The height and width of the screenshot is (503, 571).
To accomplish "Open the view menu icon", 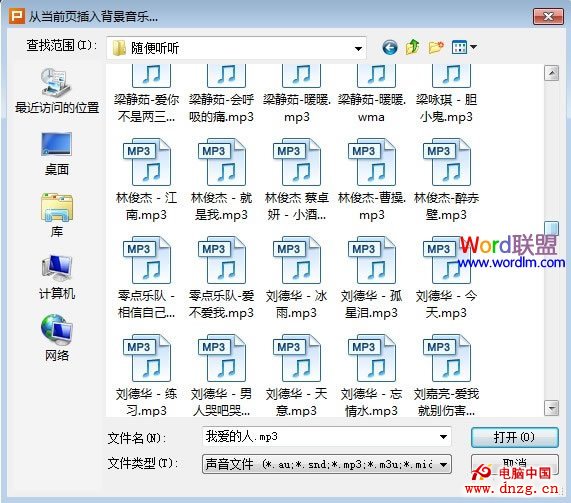I will pyautogui.click(x=464, y=47).
